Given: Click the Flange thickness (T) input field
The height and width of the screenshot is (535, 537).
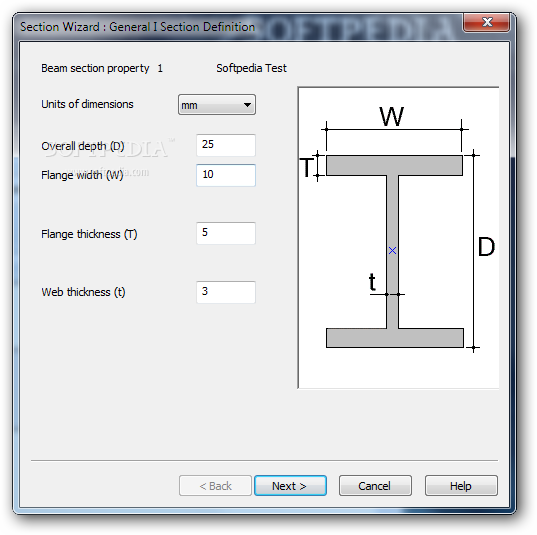Looking at the screenshot, I should [x=226, y=233].
